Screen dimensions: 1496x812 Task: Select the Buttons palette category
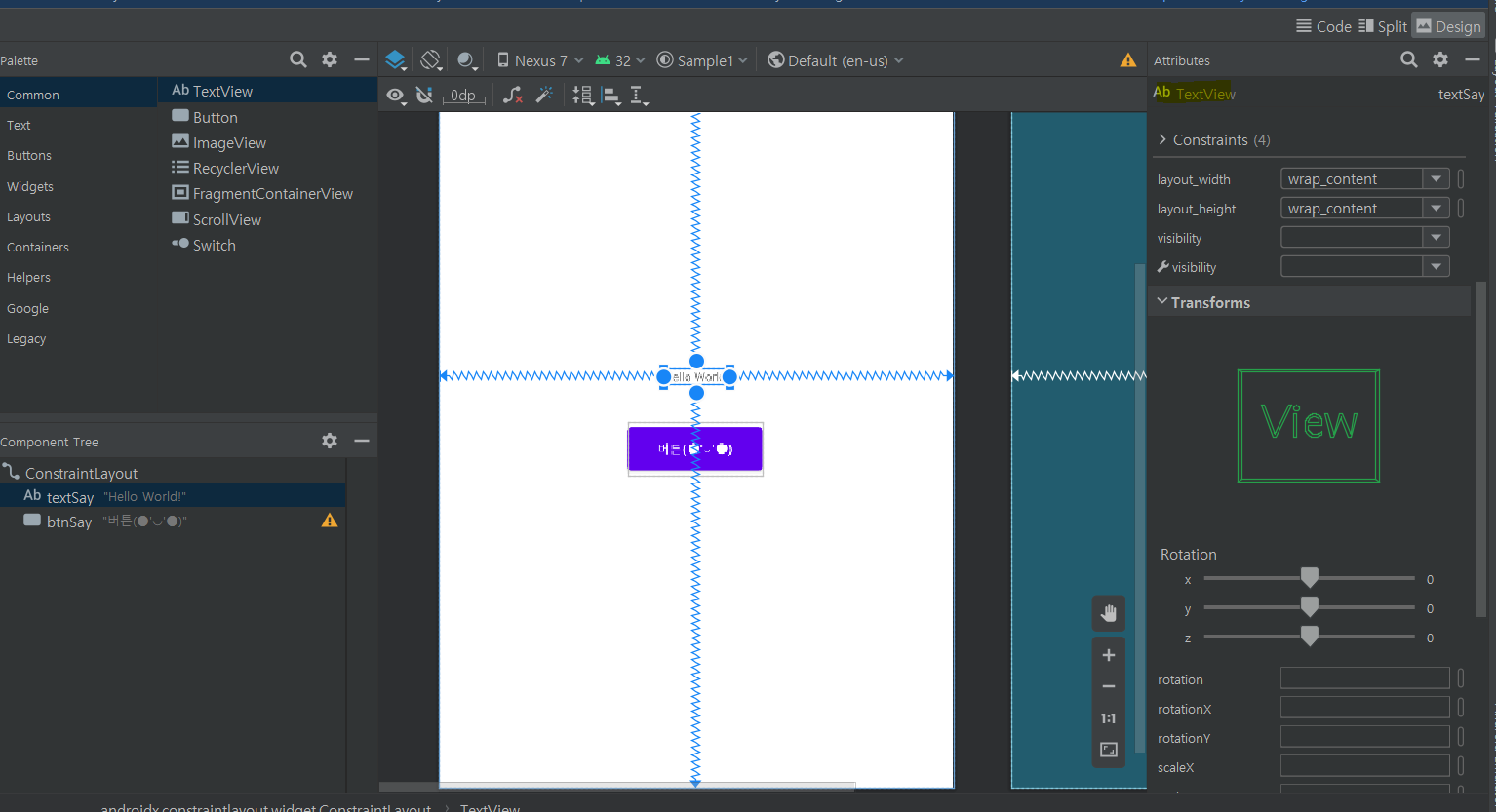click(78, 155)
